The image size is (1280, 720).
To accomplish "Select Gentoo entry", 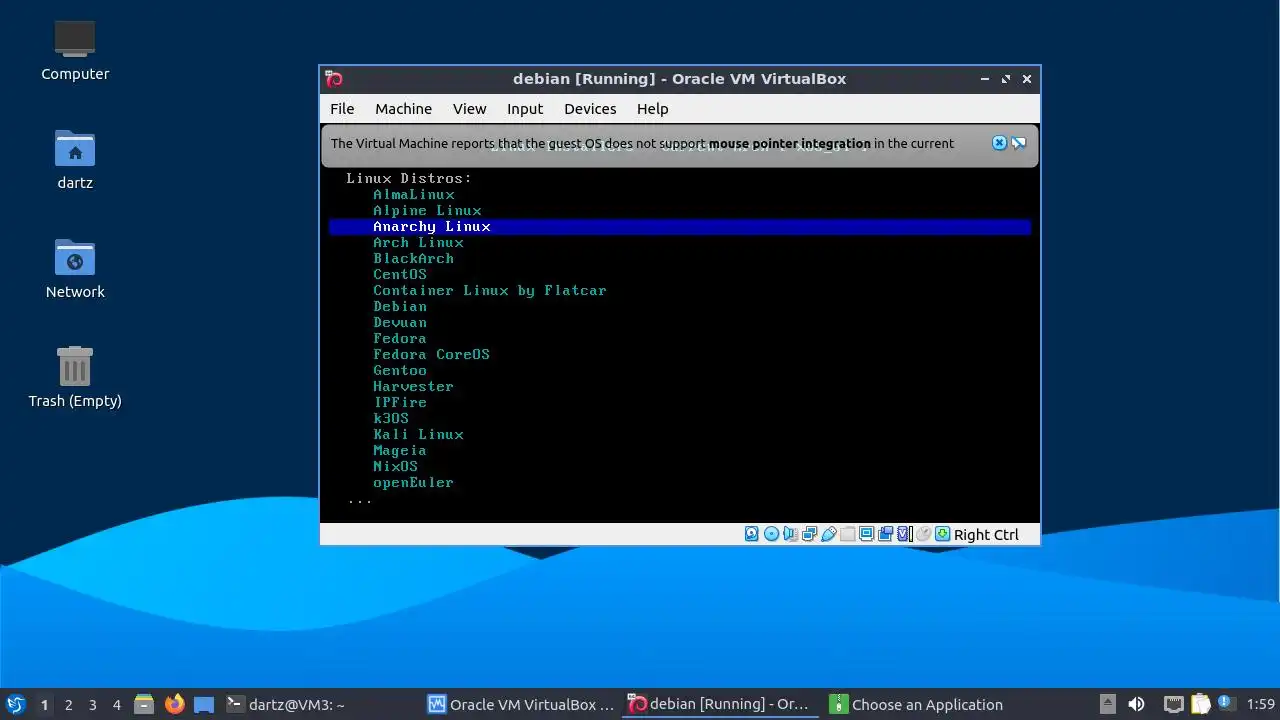I will point(400,371).
